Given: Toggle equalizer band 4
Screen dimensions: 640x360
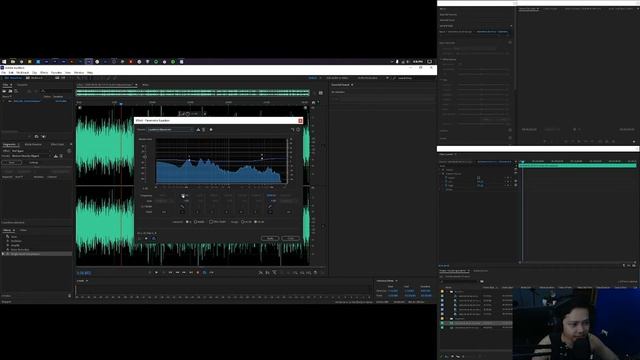Looking at the screenshot, I should coord(241,212).
